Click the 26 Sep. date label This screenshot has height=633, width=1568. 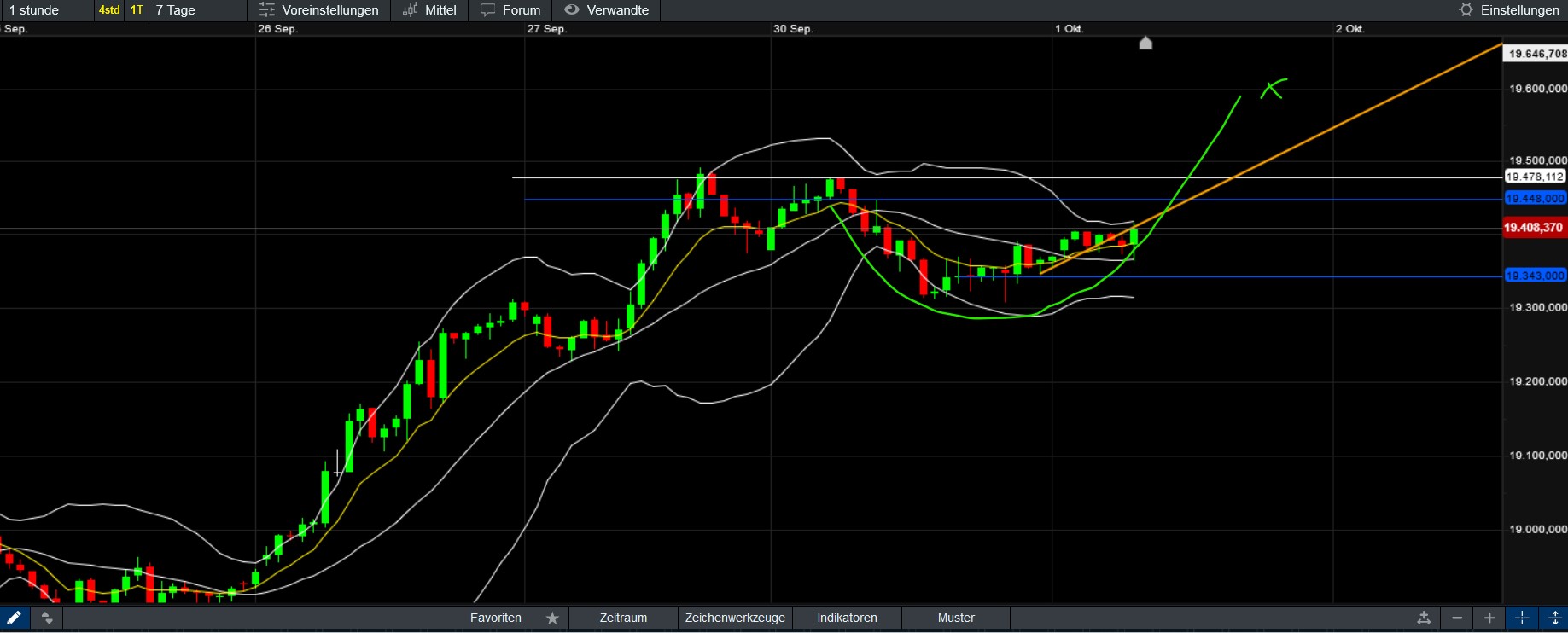coord(277,29)
